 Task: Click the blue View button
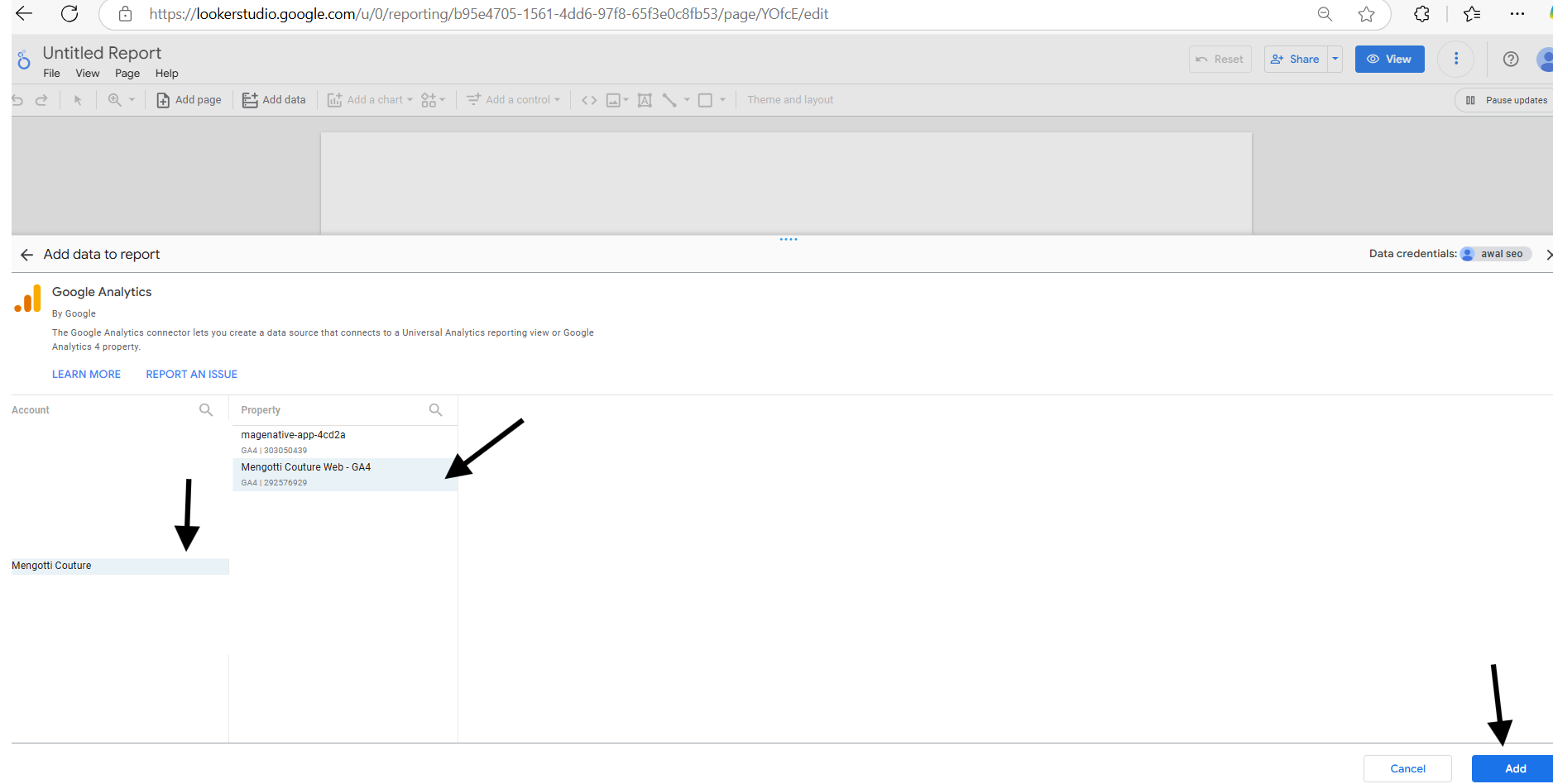pos(1389,60)
